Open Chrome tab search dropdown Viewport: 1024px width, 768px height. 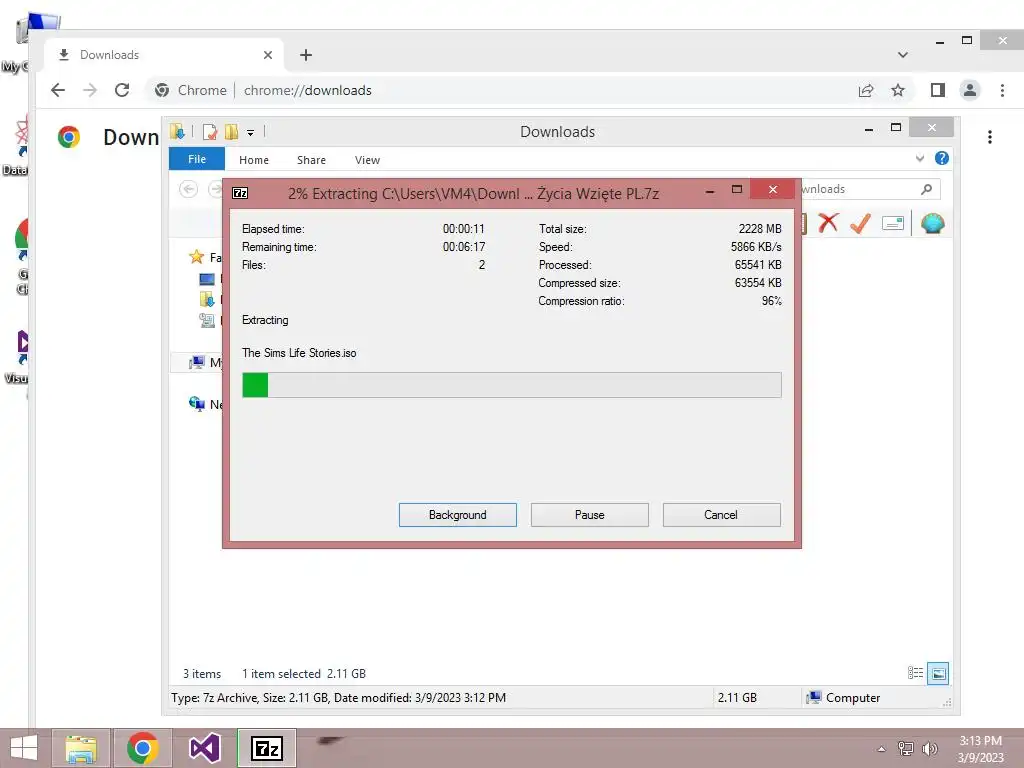coord(903,55)
